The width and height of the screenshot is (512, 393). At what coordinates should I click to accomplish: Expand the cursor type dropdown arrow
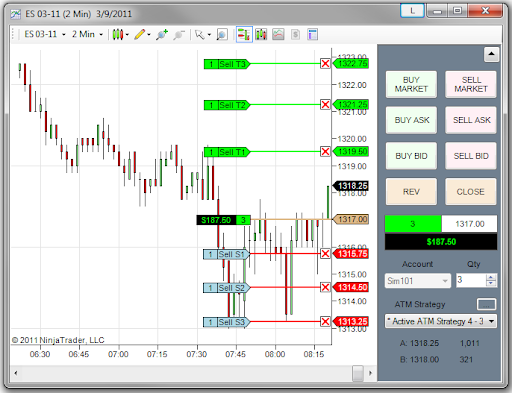coord(209,34)
